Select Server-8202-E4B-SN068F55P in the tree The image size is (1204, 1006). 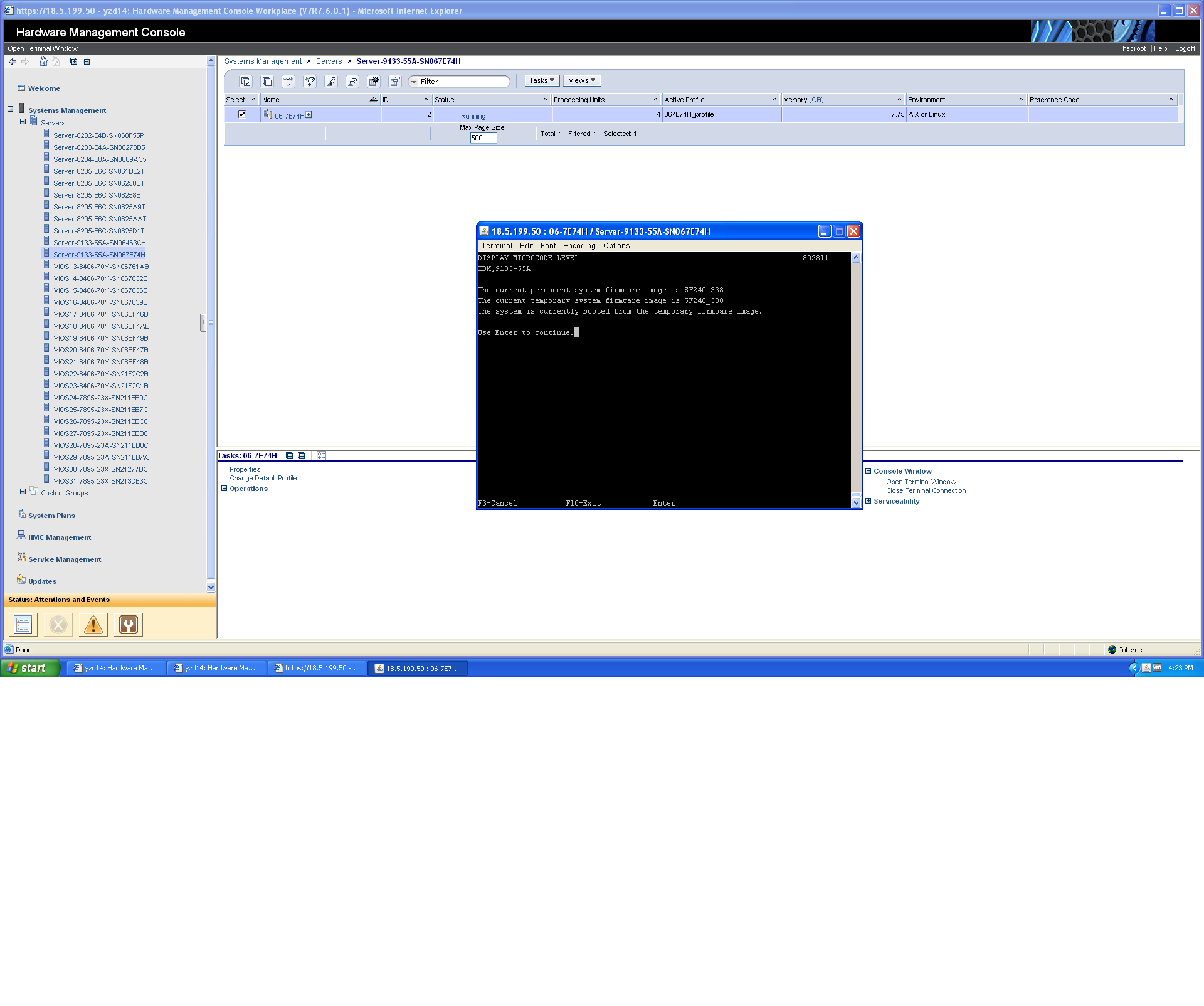[x=98, y=135]
